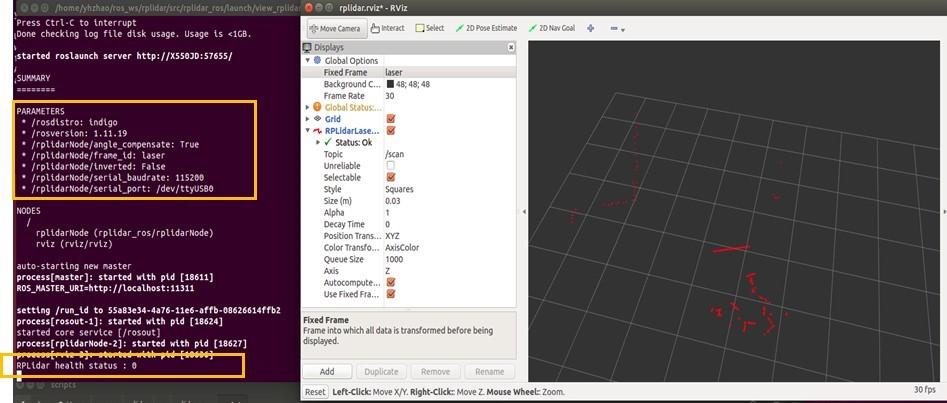Screen dimensions: 947x403
Task: Disable the RPLidarLaserScan display checkbox
Action: 391,131
